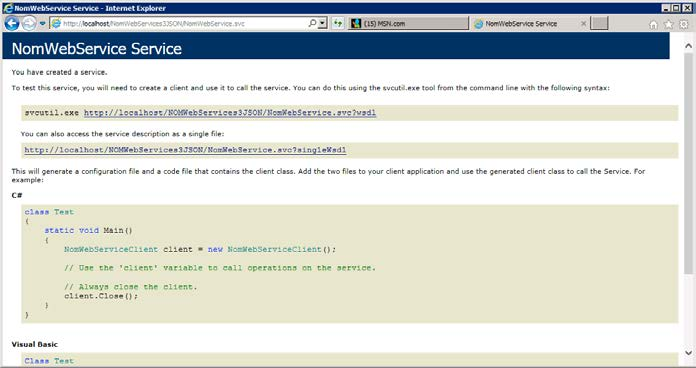Switch to the (15) MSN.com tab
This screenshot has width=696, height=368.
[x=408, y=24]
